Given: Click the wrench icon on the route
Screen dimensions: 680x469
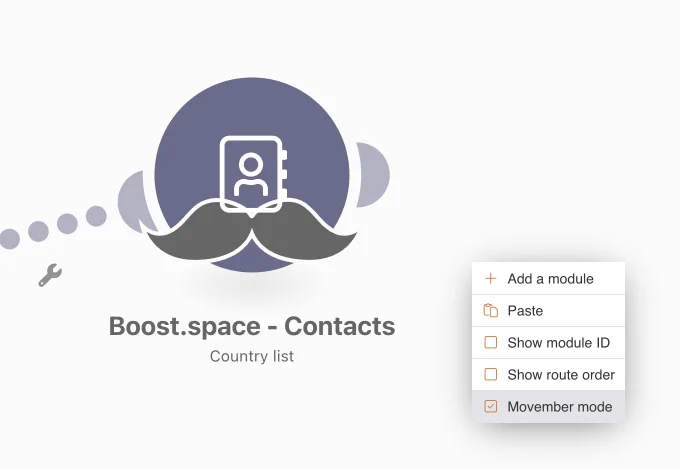Looking at the screenshot, I should tap(50, 275).
